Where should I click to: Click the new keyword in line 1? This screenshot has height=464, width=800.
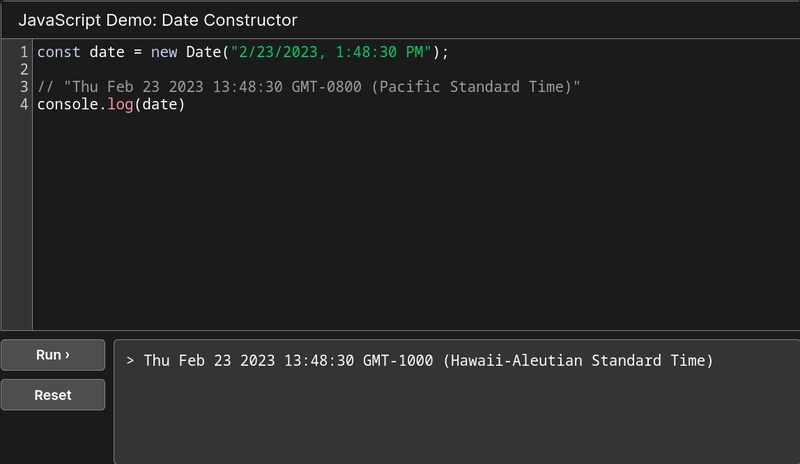click(x=164, y=52)
